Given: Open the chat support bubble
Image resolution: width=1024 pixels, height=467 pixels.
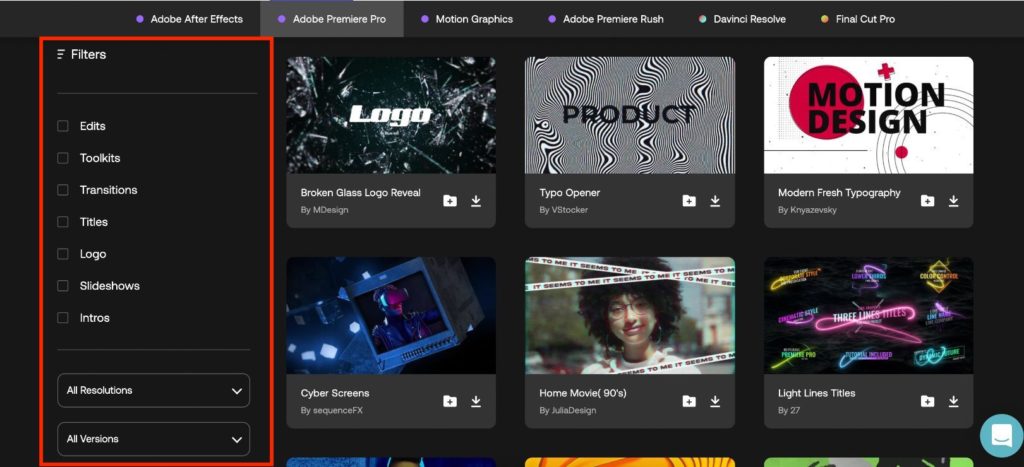Looking at the screenshot, I should point(1000,434).
